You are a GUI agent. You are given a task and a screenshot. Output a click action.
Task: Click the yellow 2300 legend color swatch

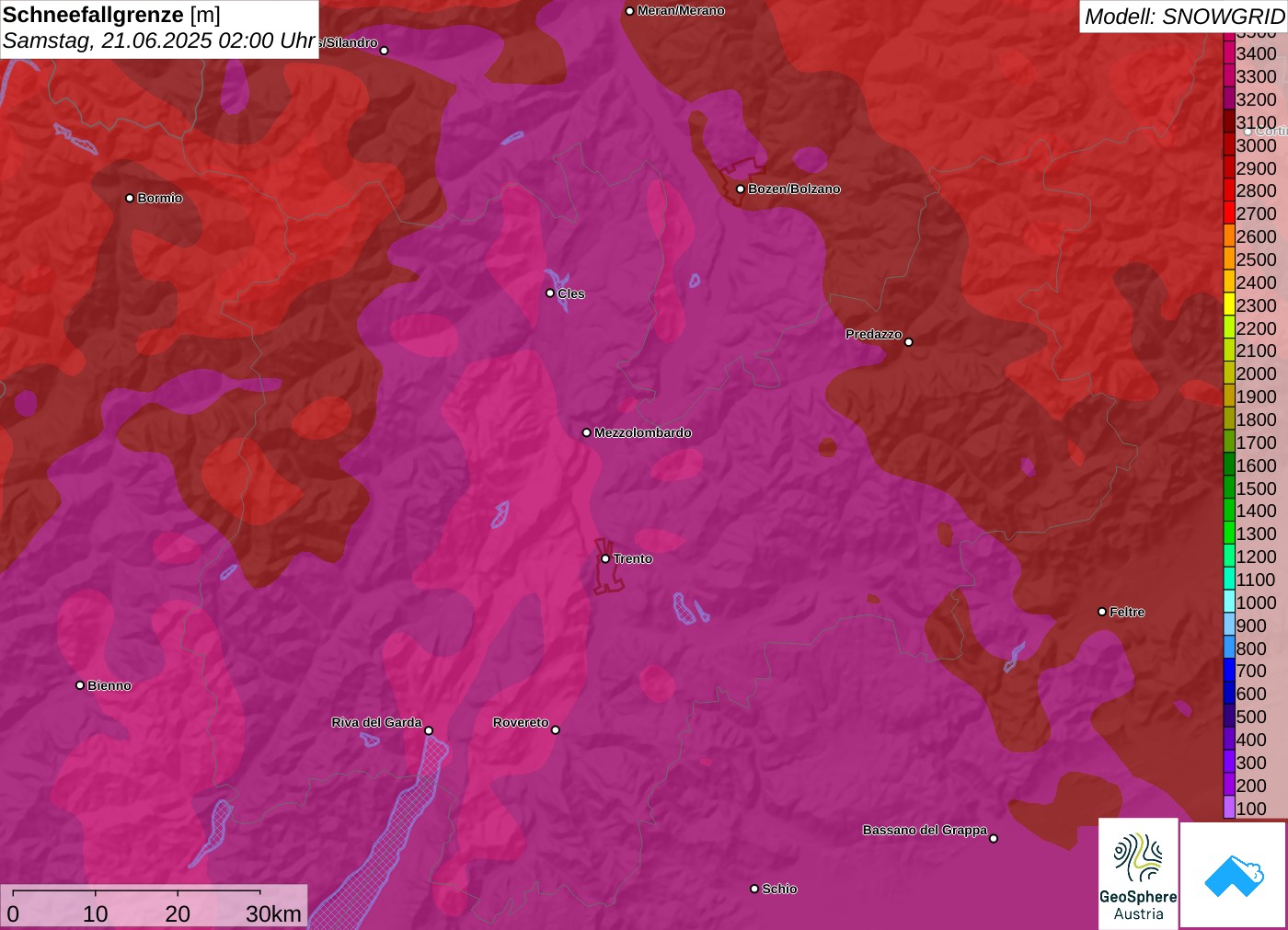(x=1229, y=304)
